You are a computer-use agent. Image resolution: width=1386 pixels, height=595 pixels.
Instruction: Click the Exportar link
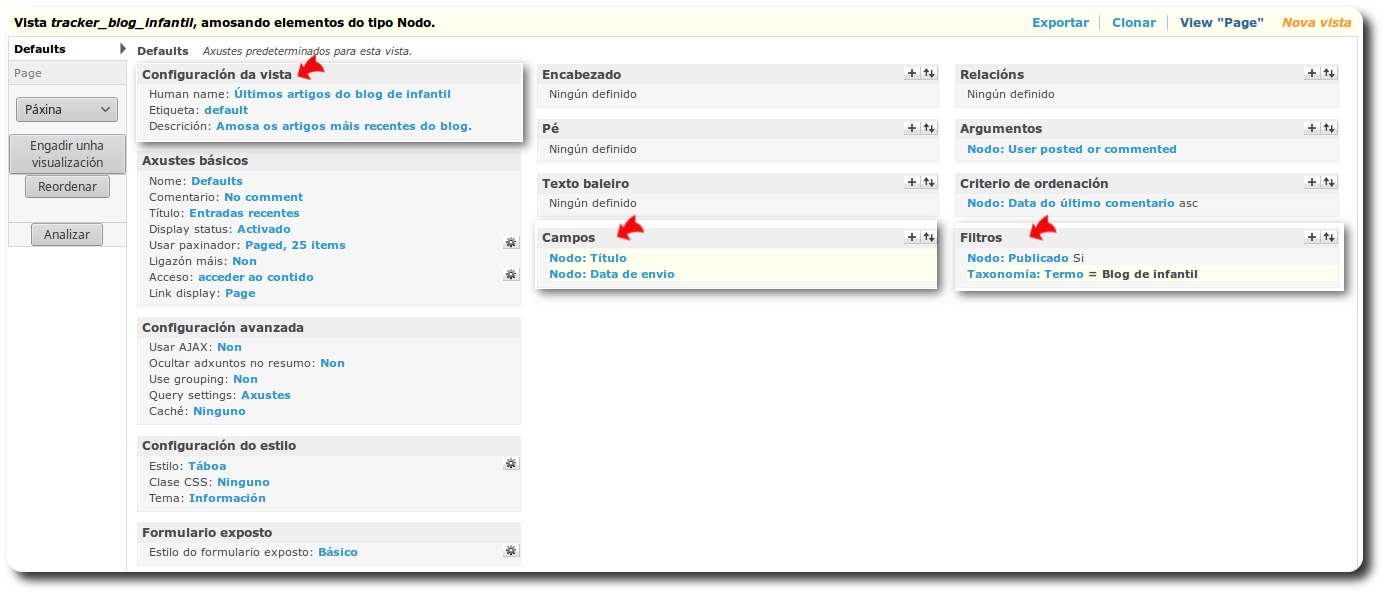coord(1060,21)
